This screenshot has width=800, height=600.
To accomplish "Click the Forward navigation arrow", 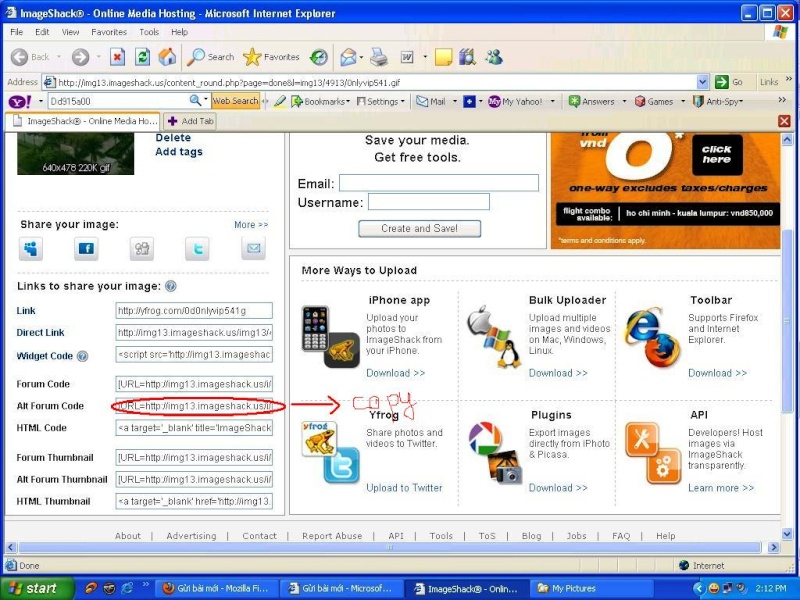I will [x=80, y=57].
